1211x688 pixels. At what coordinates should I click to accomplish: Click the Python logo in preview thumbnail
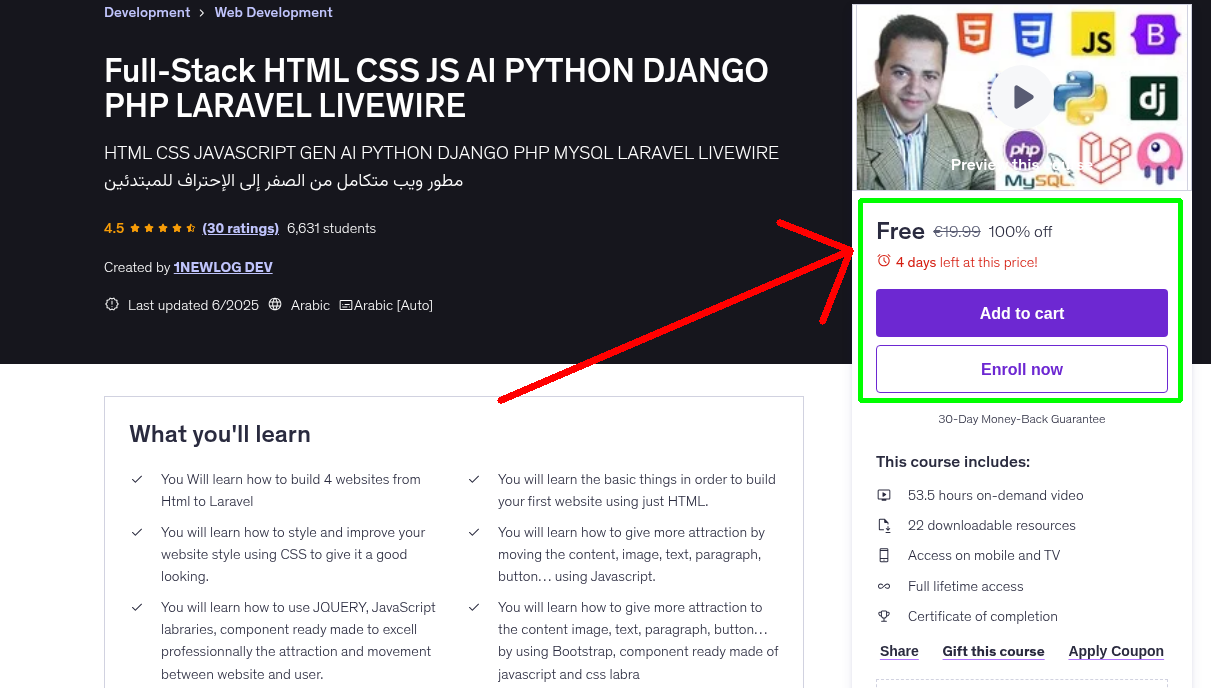[1080, 98]
